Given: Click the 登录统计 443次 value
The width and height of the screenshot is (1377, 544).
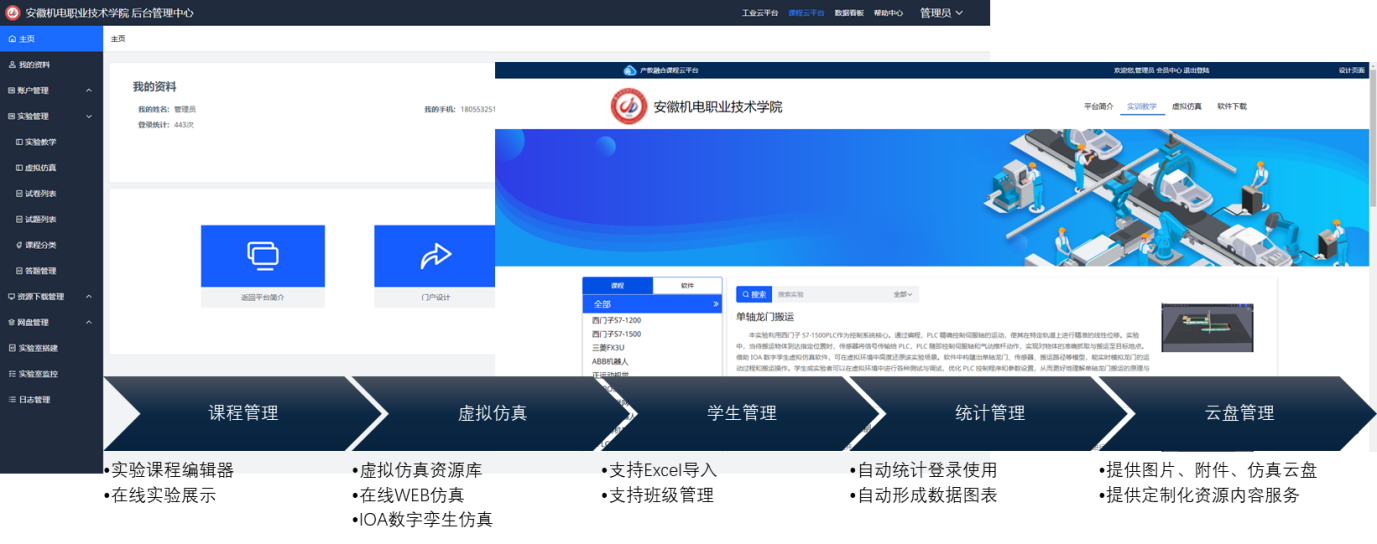Looking at the screenshot, I should 184,125.
